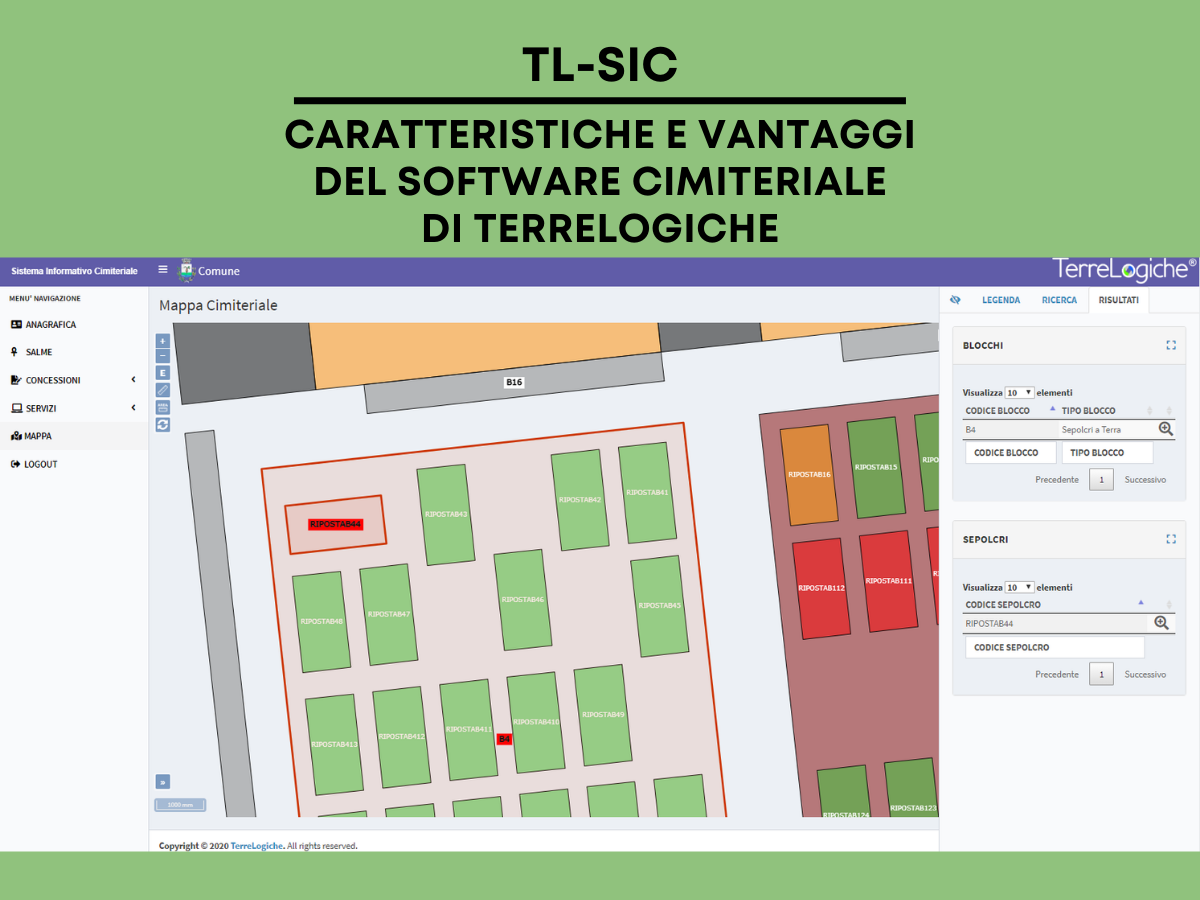The image size is (1200, 900).
Task: Switch to the RICERCA tab
Action: [x=1059, y=300]
